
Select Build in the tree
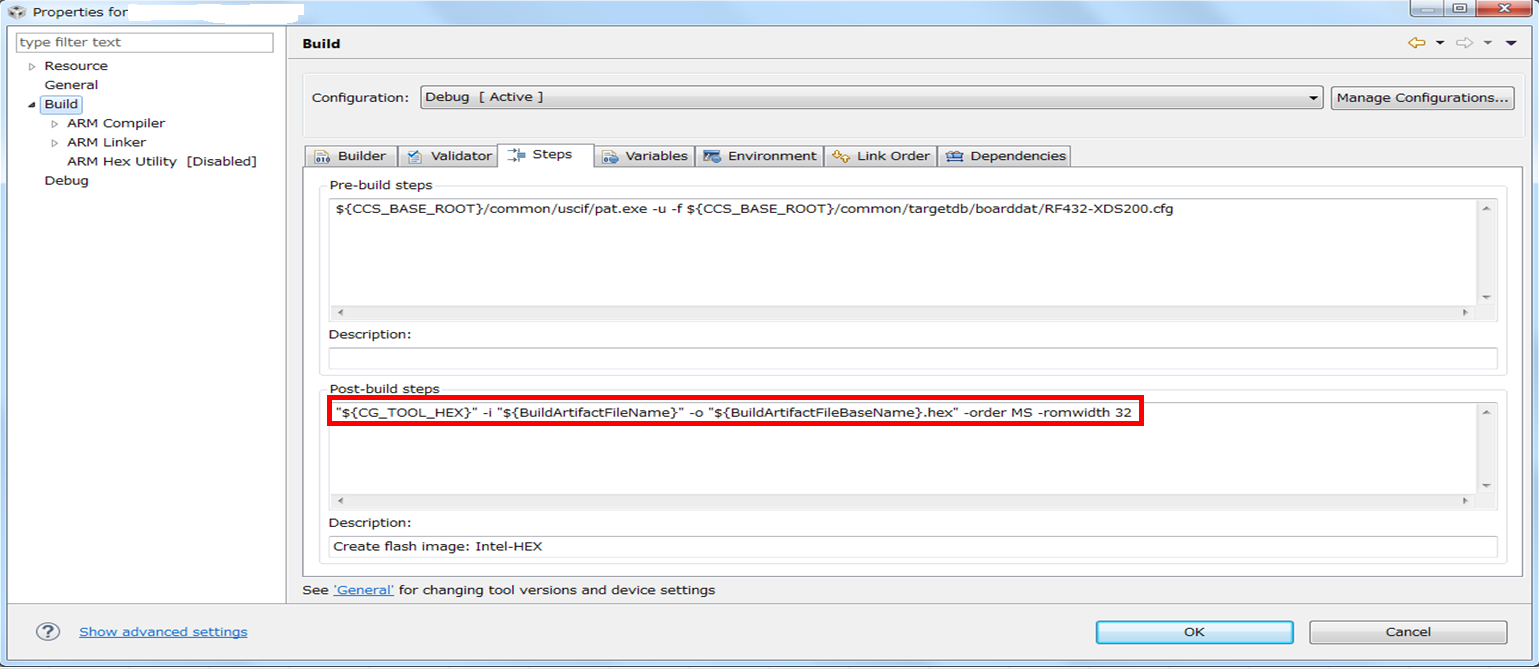coord(60,104)
